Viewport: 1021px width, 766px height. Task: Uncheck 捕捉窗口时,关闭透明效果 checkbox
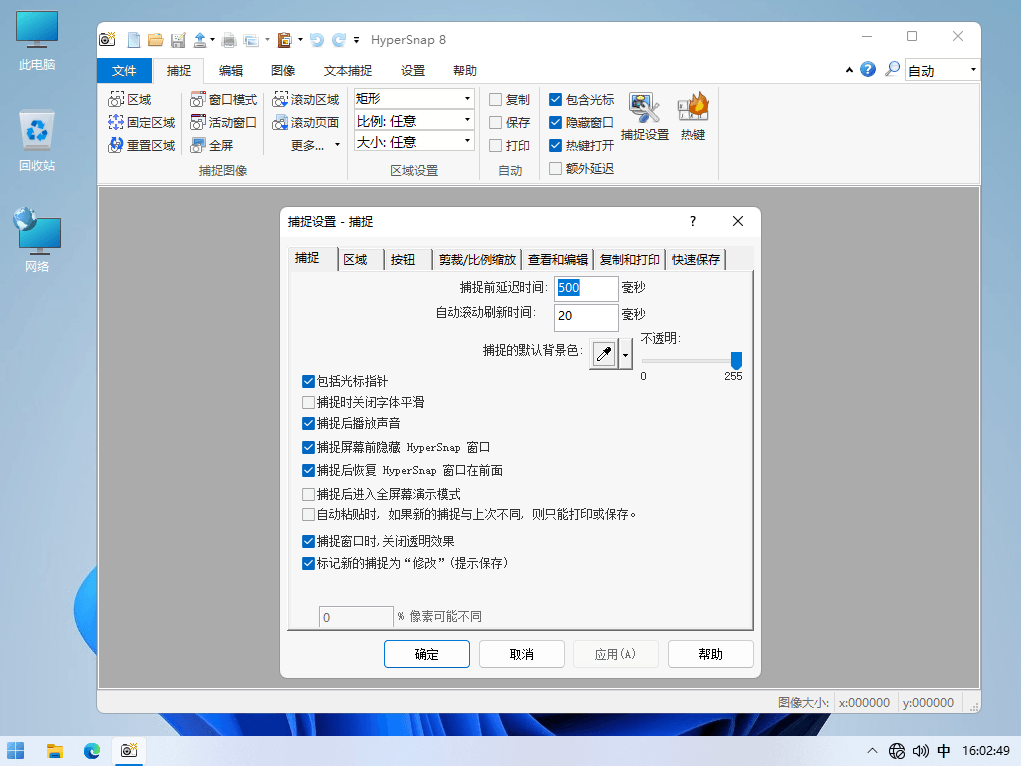click(309, 541)
